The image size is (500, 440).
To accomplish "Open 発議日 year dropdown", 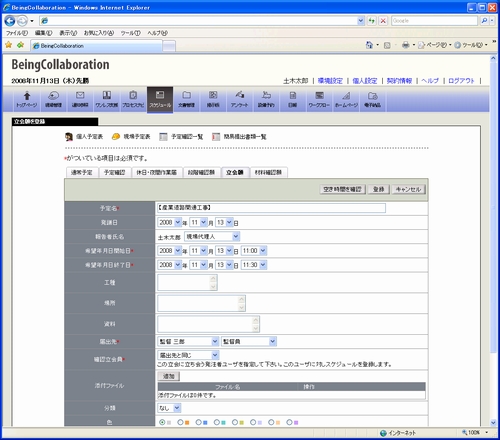I will coord(169,222).
